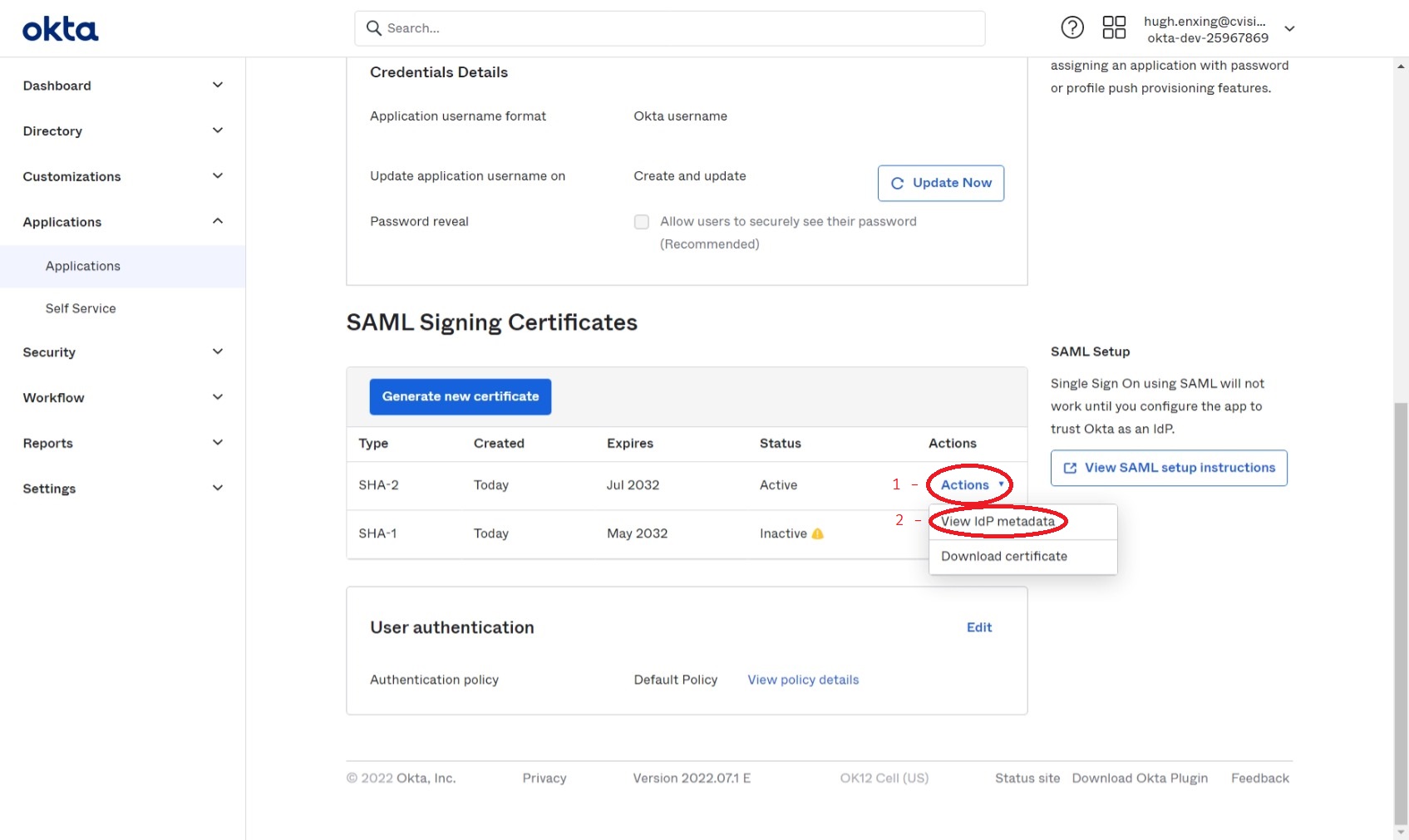Expand the Dashboard sidebar section
The image size is (1409, 840).
coord(218,86)
